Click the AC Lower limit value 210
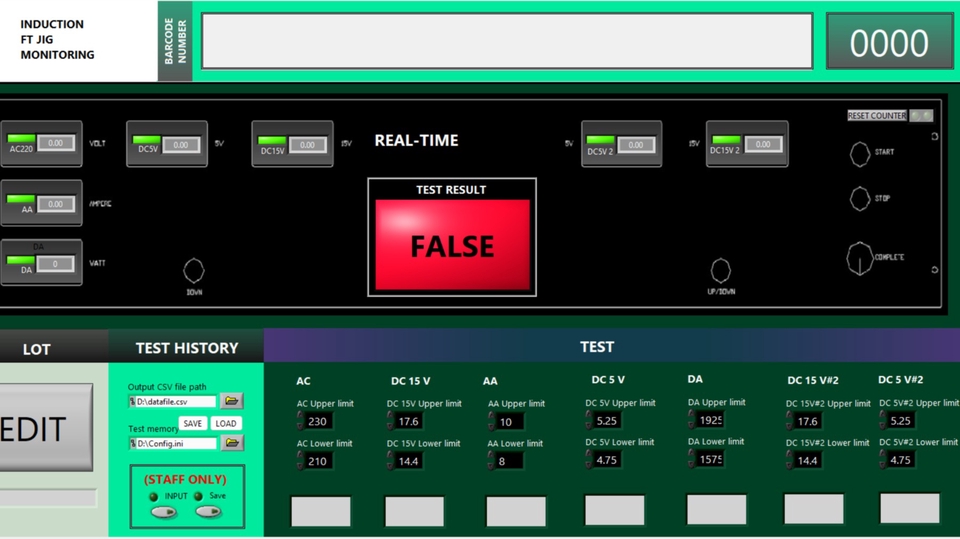Viewport: 960px width, 539px height. click(318, 461)
